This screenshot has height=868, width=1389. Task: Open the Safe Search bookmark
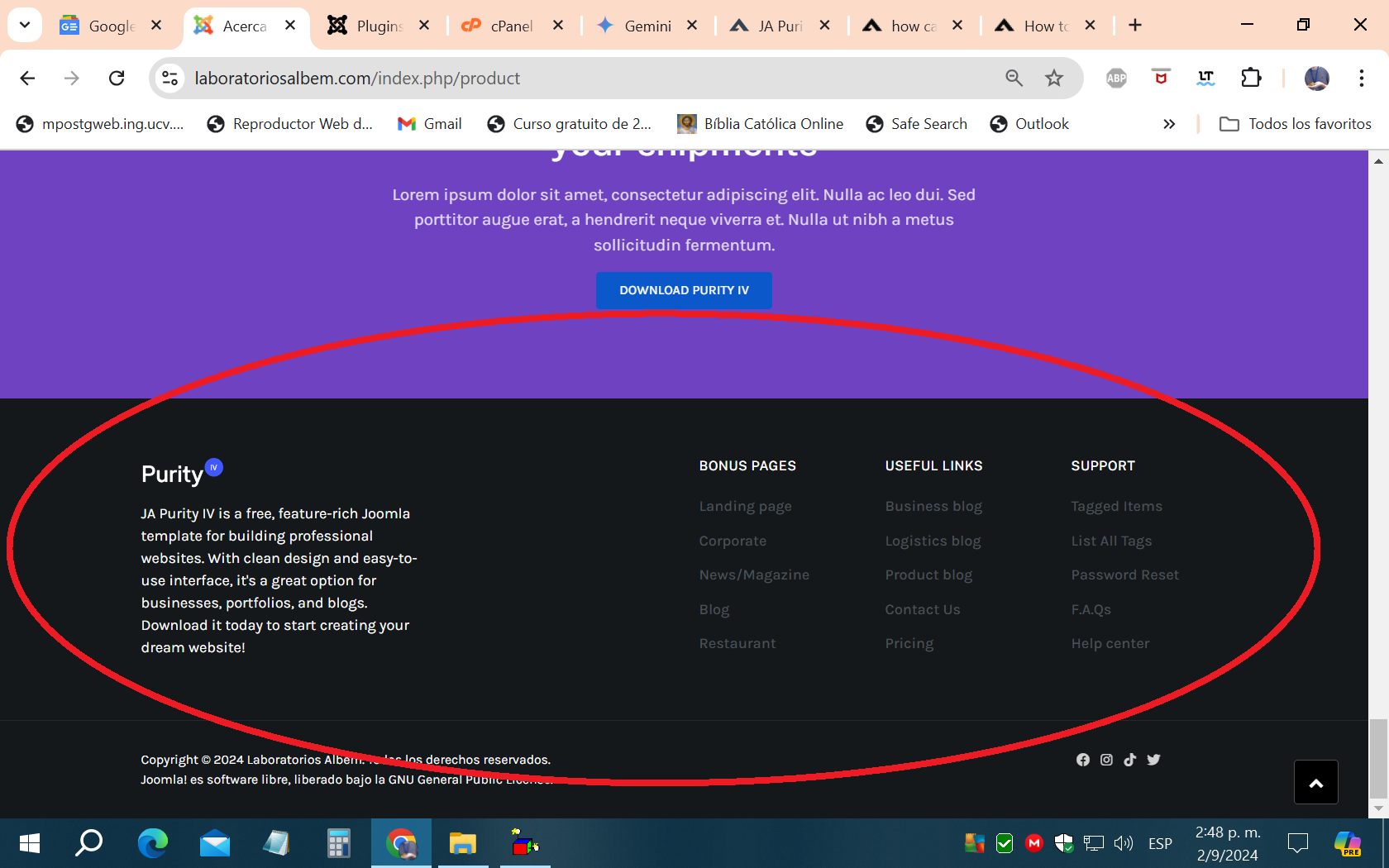point(916,124)
